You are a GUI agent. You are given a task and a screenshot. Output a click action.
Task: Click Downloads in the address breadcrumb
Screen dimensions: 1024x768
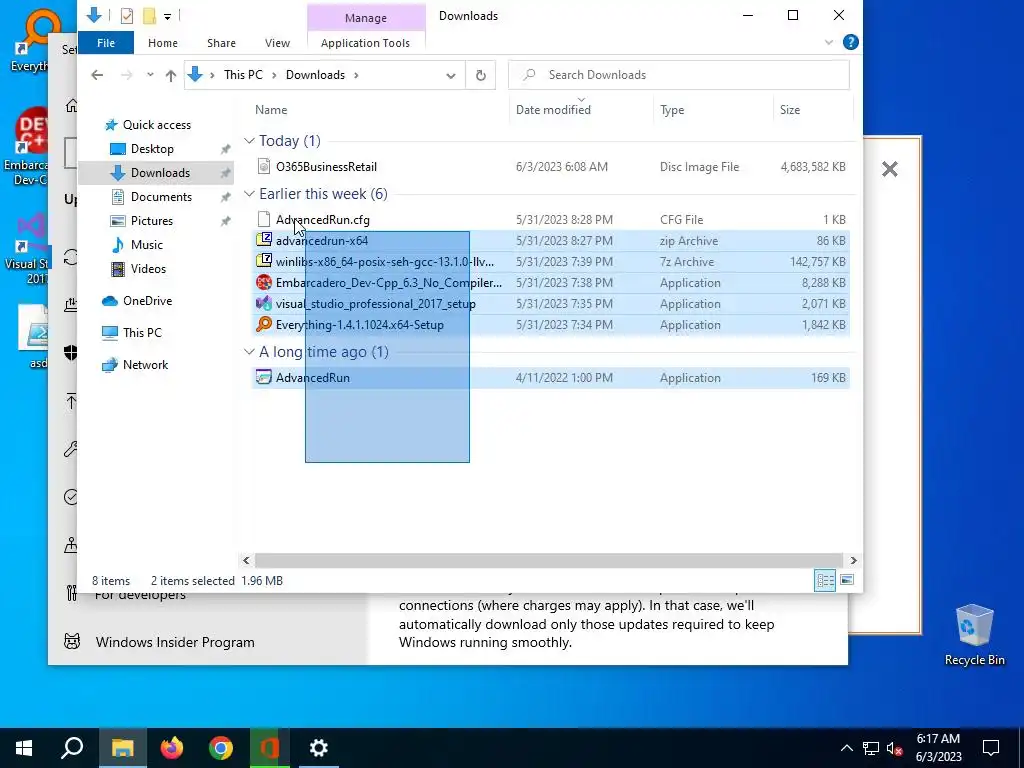click(315, 75)
